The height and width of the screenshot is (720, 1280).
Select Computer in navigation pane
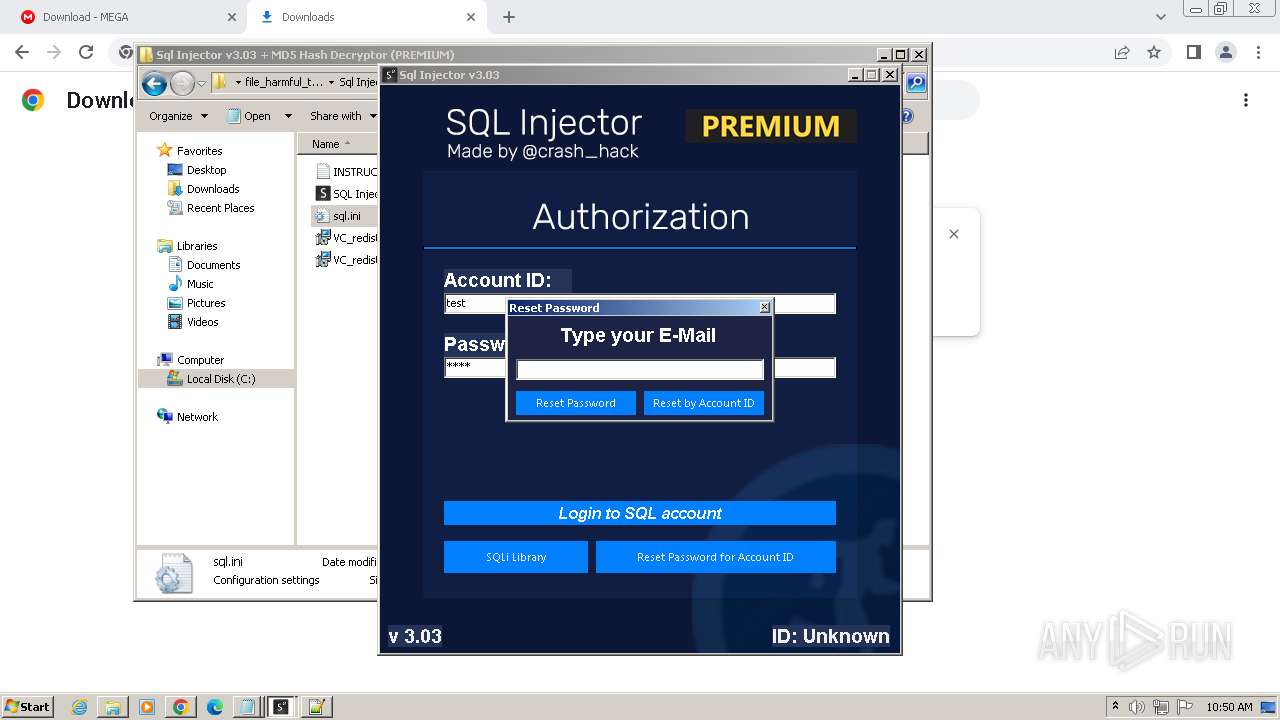pyautogui.click(x=200, y=360)
